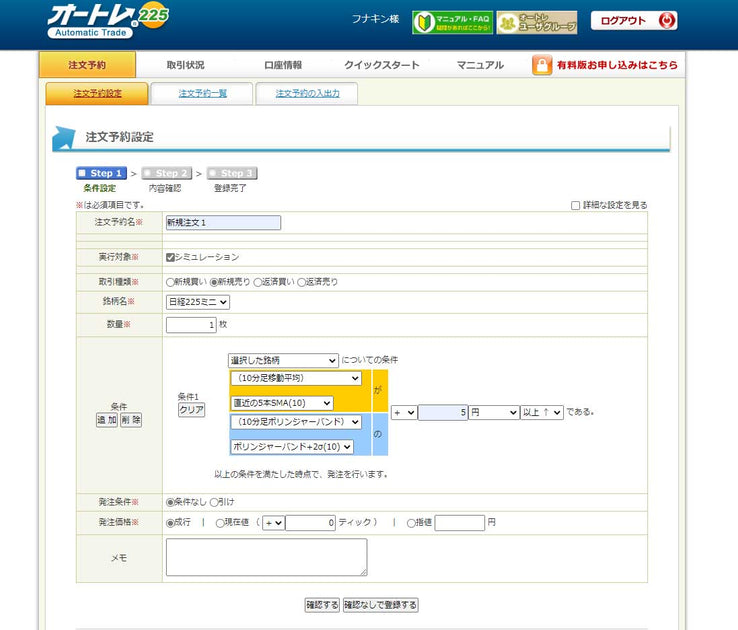Viewport: 738px width, 630px height.
Task: Select the 新規買い radio button
Action: 171,282
